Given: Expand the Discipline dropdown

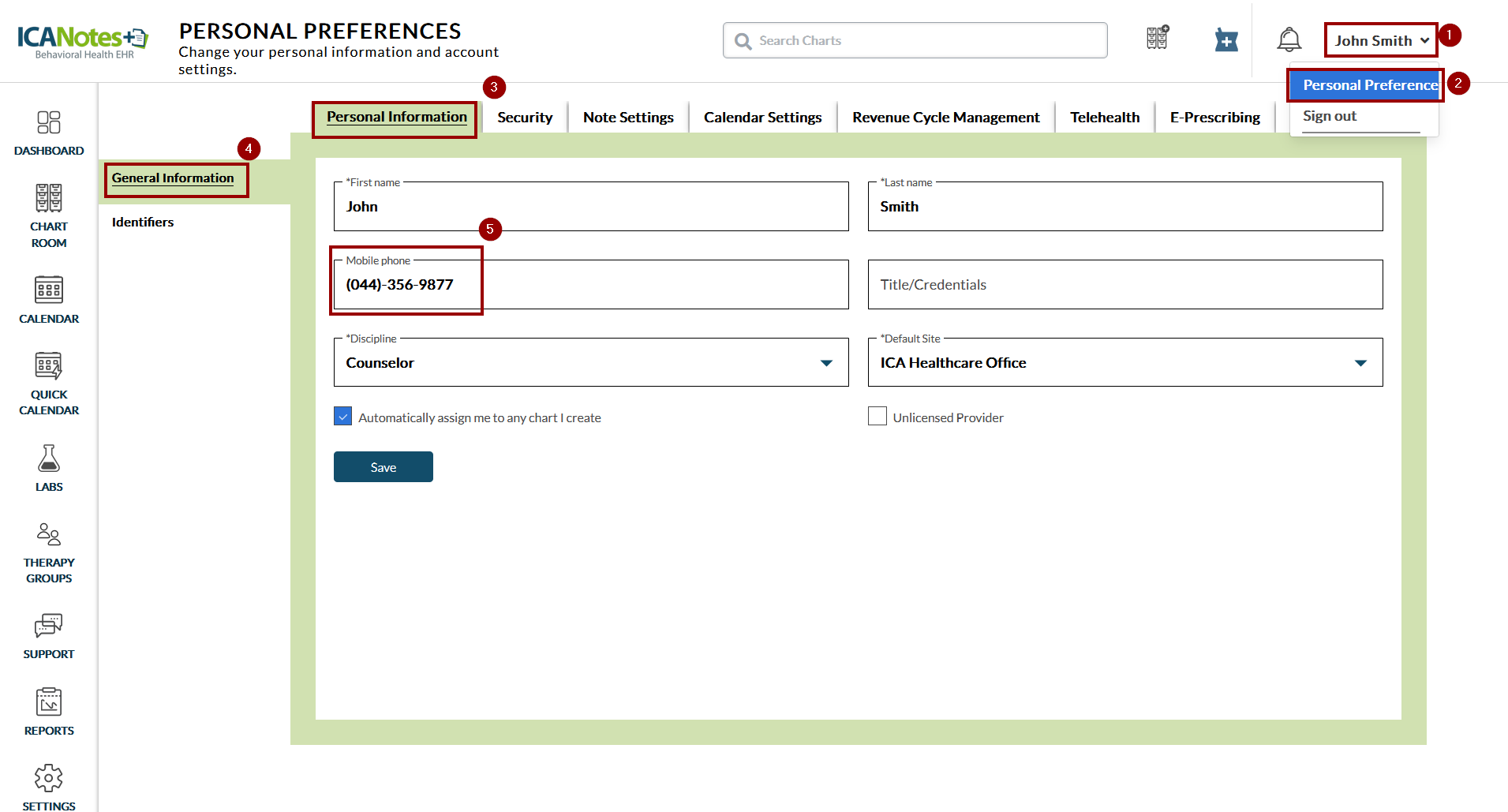Looking at the screenshot, I should [826, 363].
